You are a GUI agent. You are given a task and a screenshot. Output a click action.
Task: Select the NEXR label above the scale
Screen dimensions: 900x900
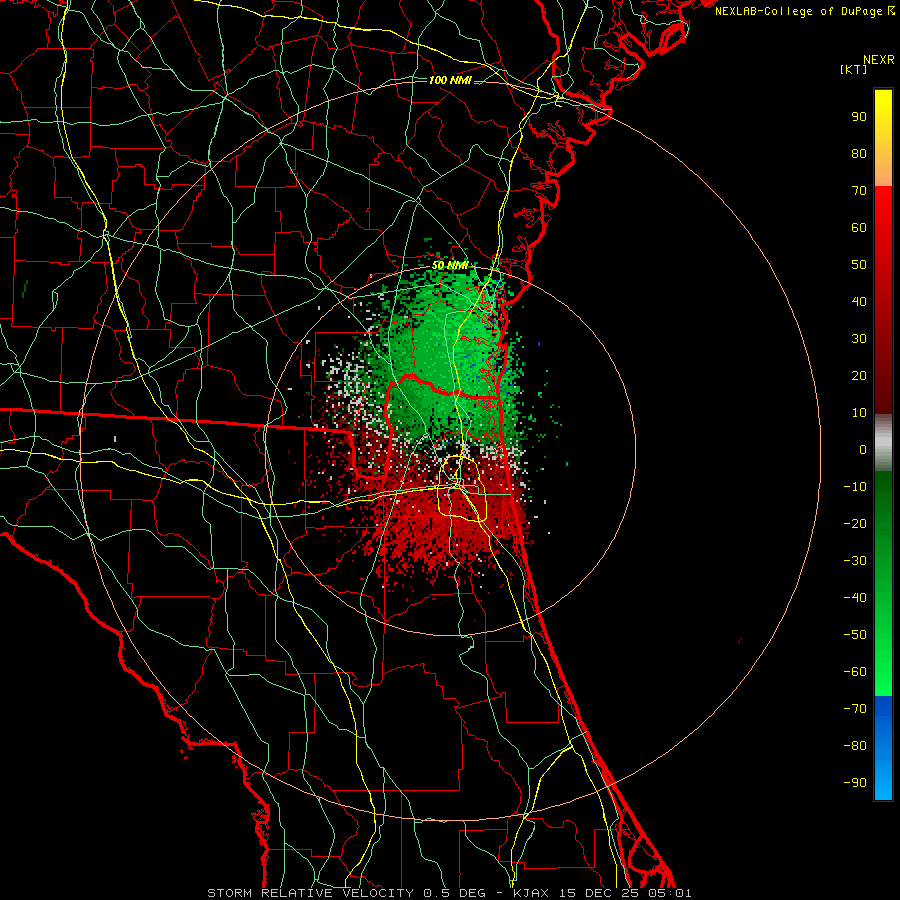click(x=879, y=60)
